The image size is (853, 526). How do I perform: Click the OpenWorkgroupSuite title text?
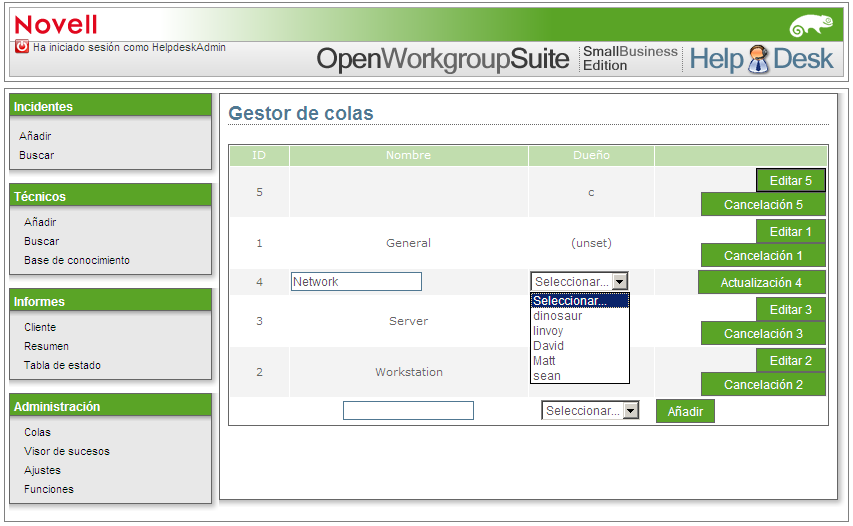pyautogui.click(x=442, y=59)
